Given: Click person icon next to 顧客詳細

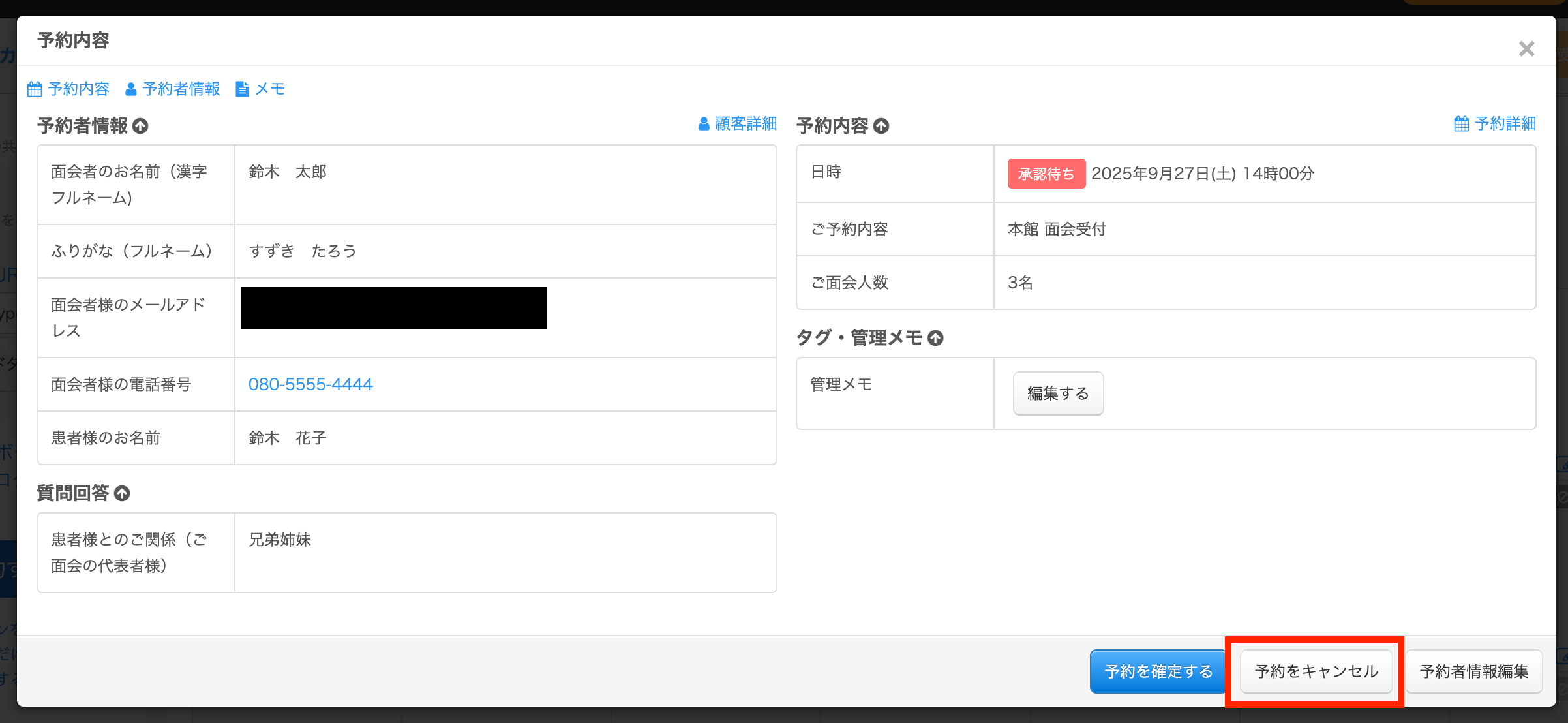Looking at the screenshot, I should point(704,124).
